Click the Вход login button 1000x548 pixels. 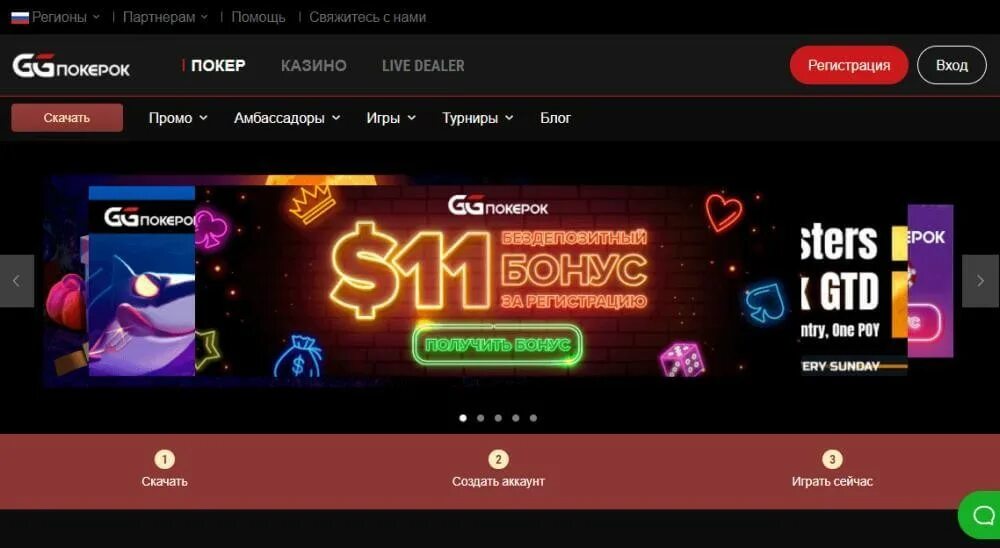click(952, 65)
